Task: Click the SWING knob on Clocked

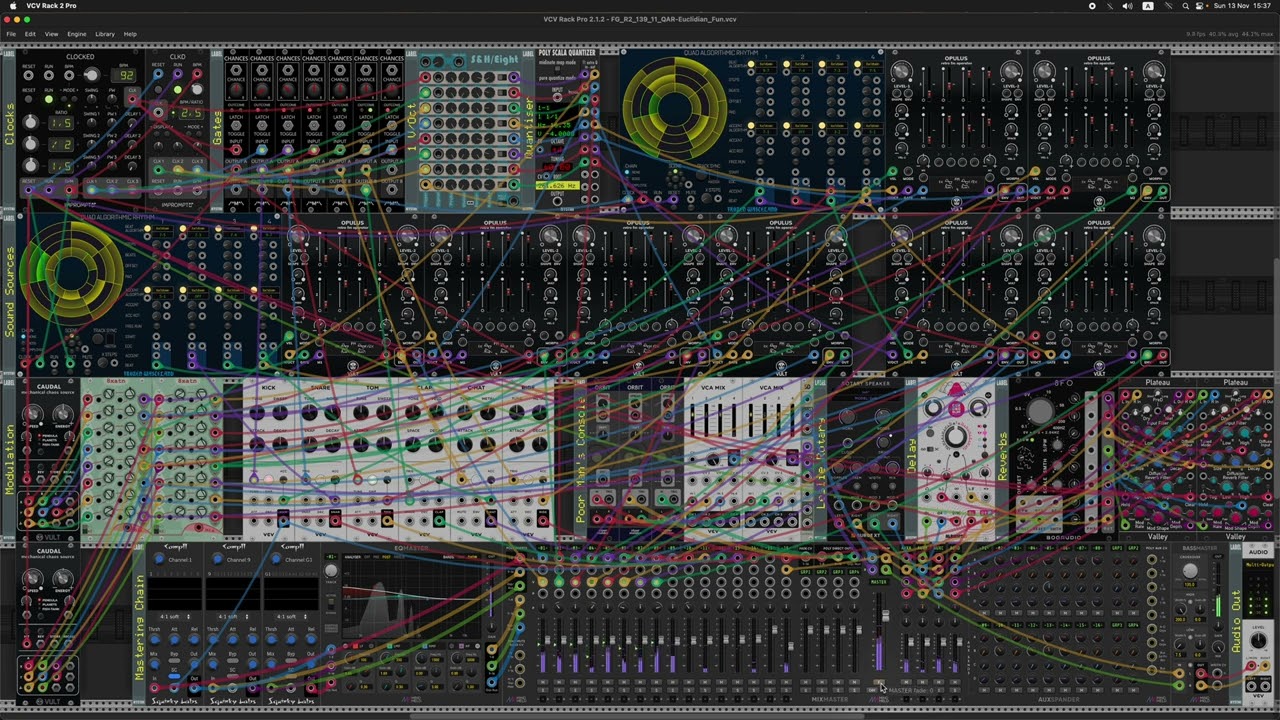Action: coord(92,100)
